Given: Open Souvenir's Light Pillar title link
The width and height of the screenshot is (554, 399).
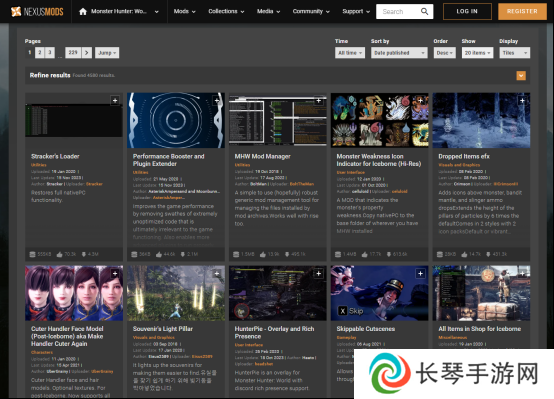Looking at the screenshot, I should (163, 329).
